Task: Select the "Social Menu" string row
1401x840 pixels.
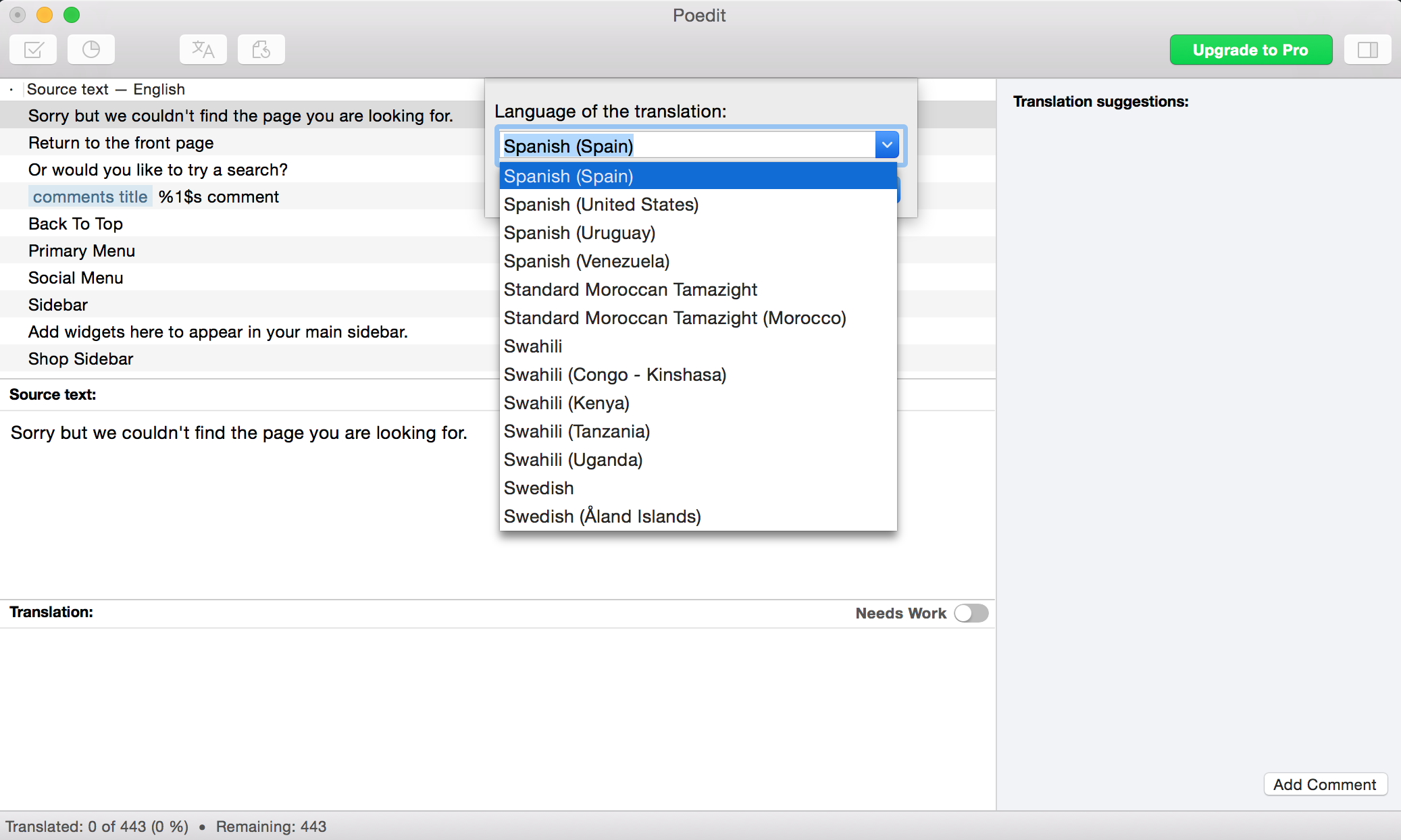Action: coord(249,278)
